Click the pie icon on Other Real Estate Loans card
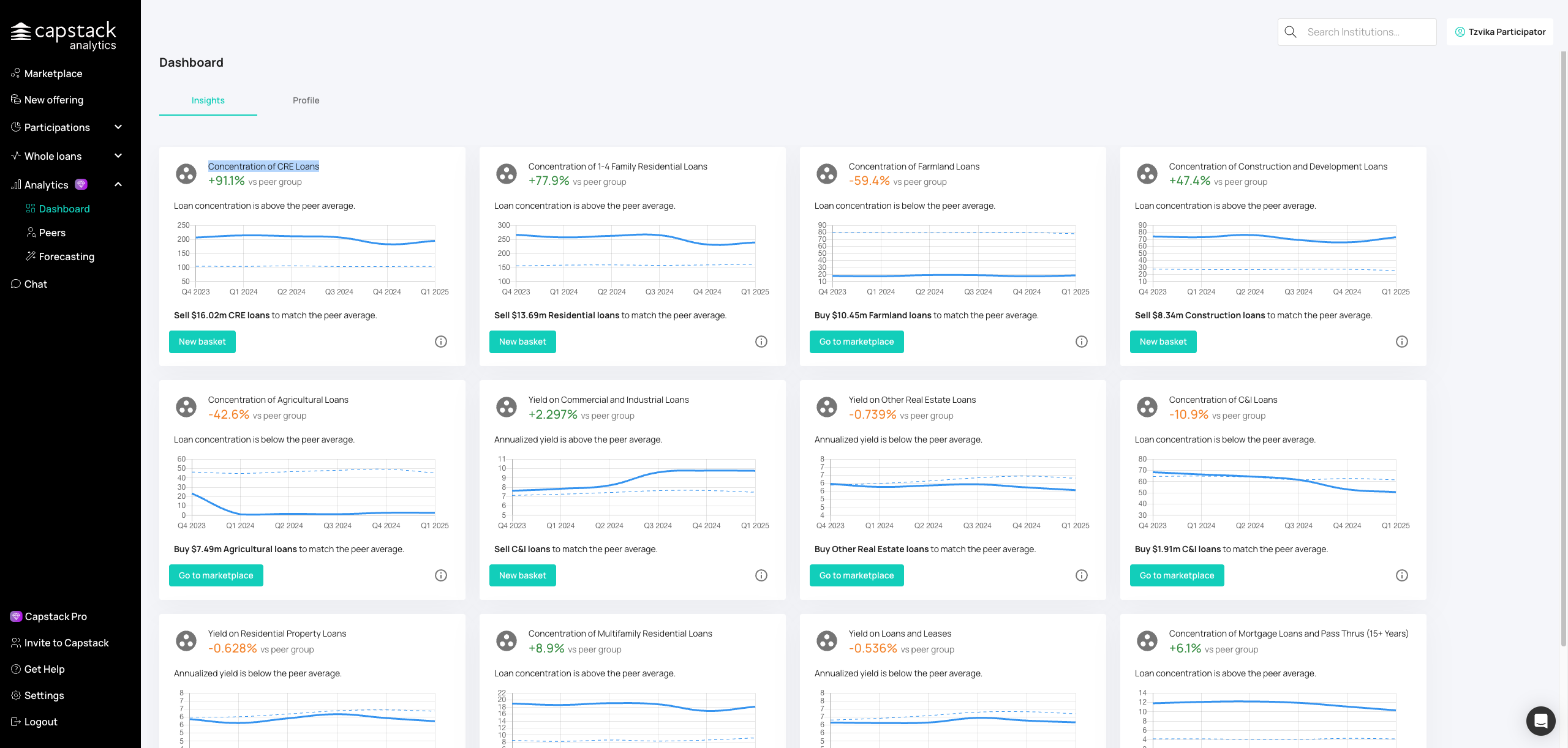Image resolution: width=1568 pixels, height=748 pixels. 827,407
